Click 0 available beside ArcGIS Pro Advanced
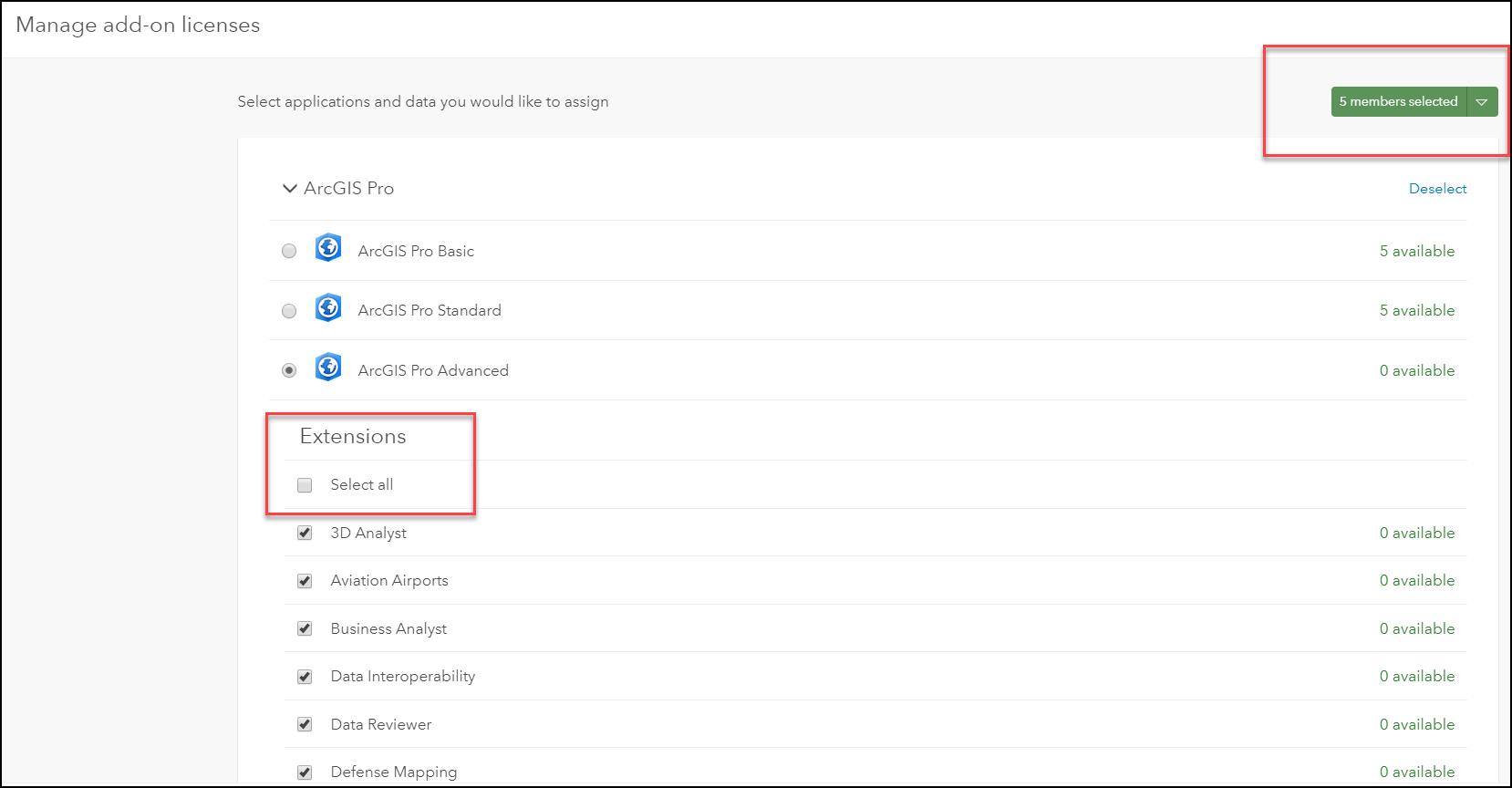 pos(1417,370)
